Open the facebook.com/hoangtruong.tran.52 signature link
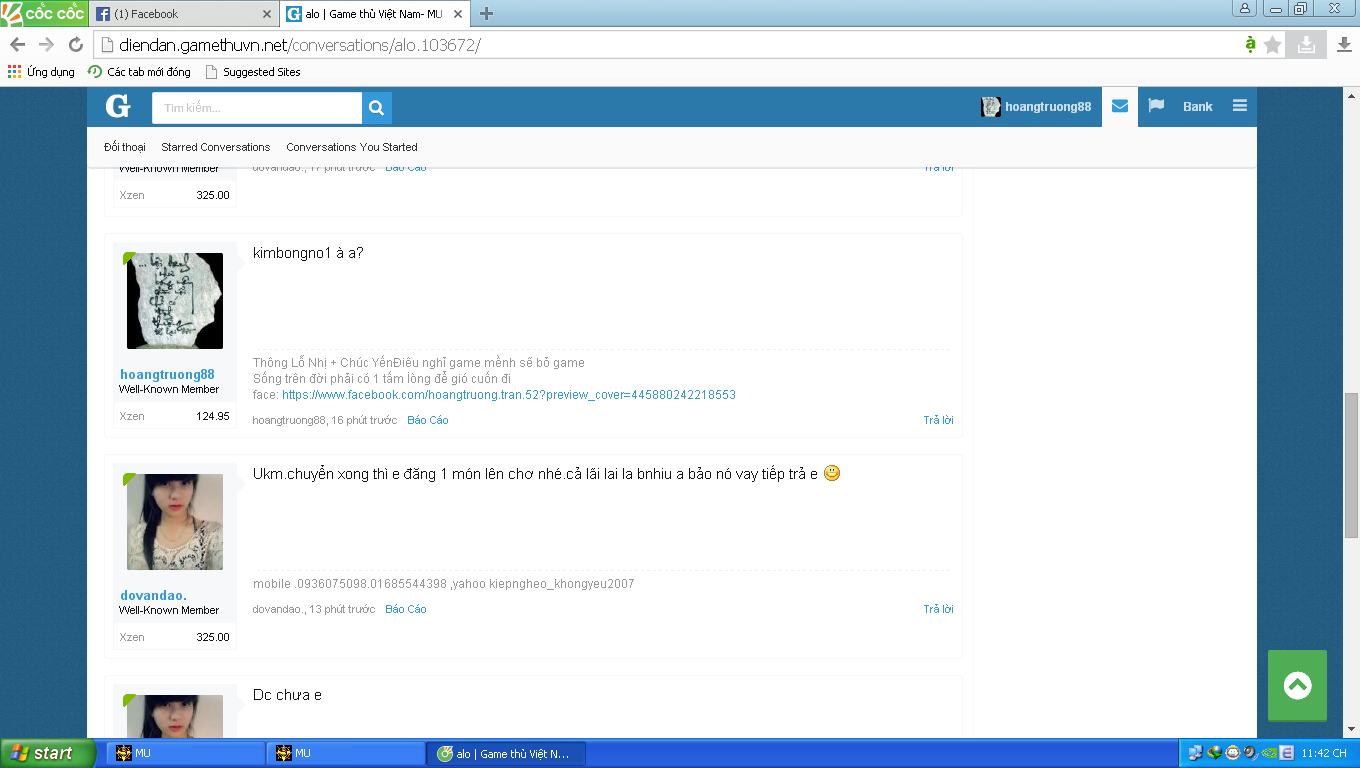 click(509, 395)
